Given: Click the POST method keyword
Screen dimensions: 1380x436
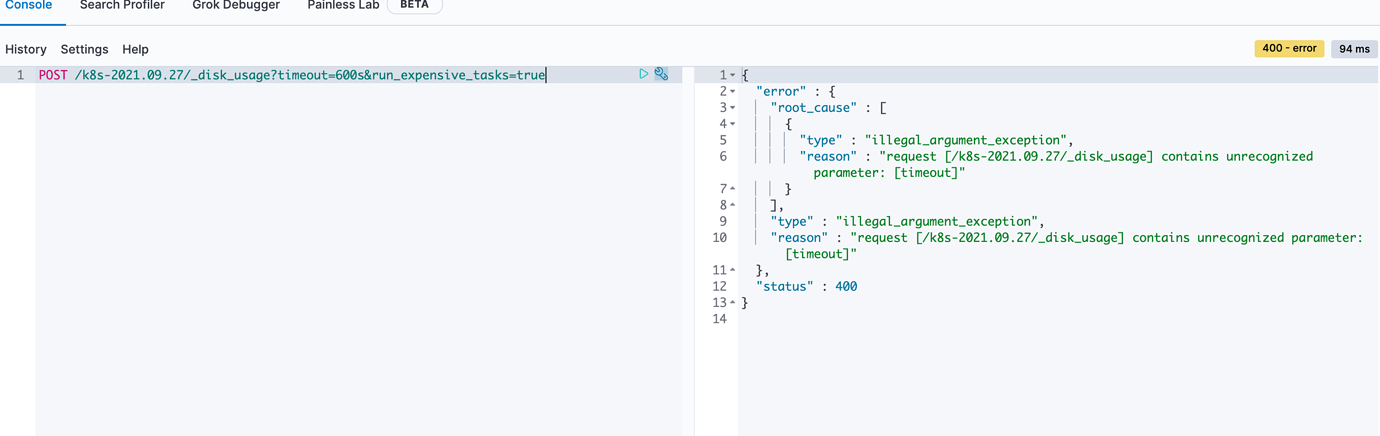Looking at the screenshot, I should click(53, 75).
